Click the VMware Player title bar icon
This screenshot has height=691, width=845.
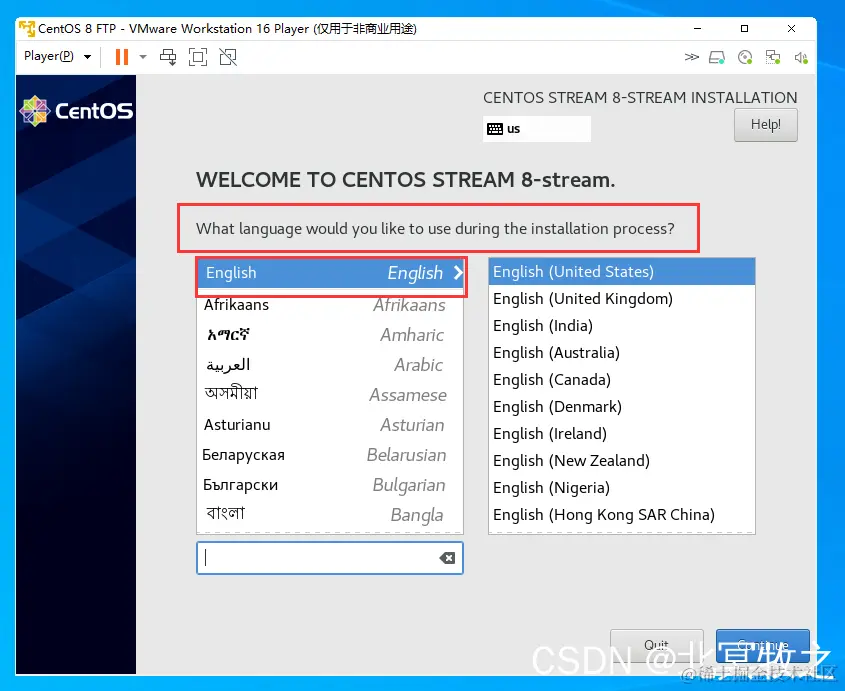pos(27,28)
